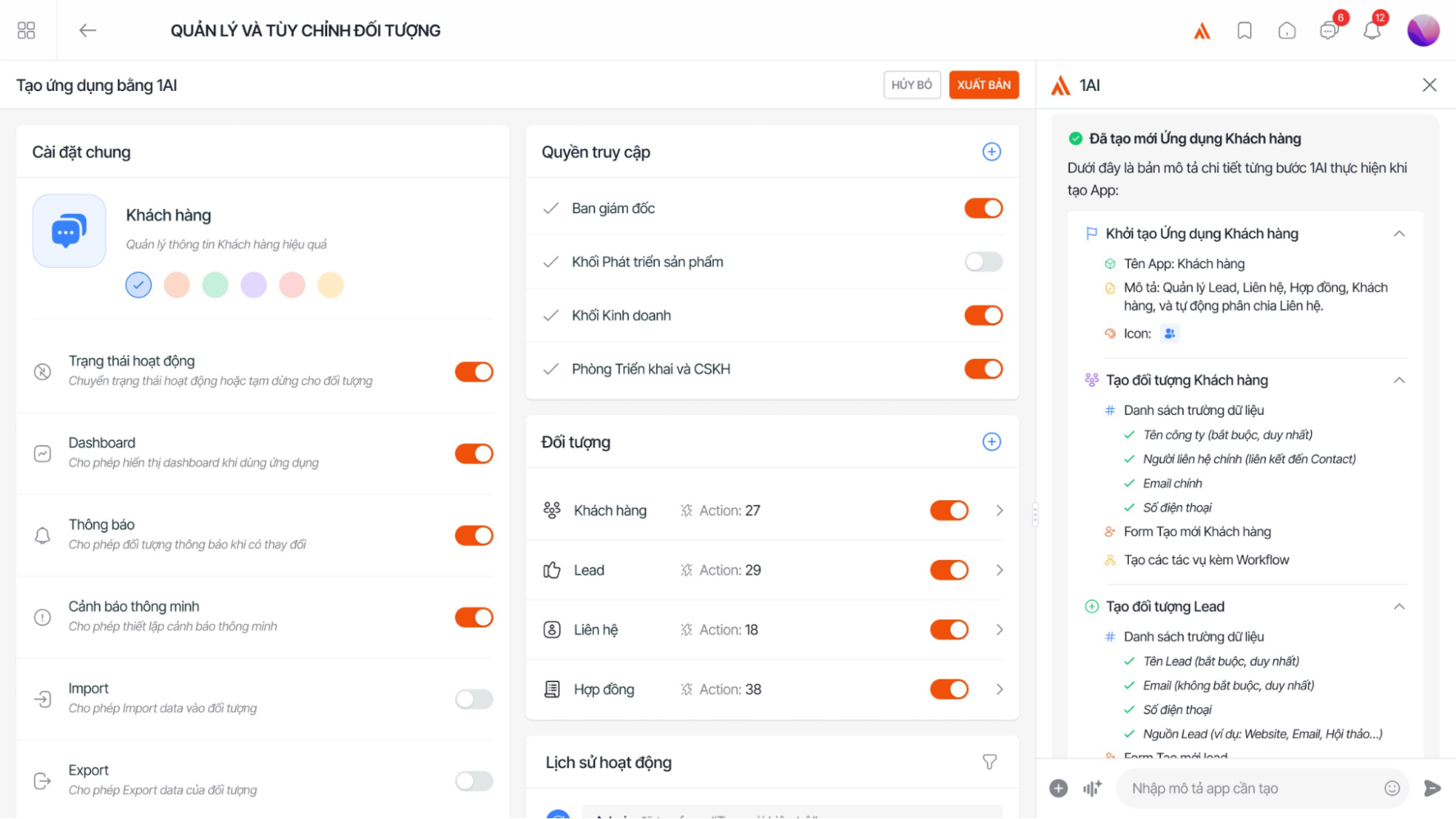
Task: Enable the Import toggle
Action: click(x=474, y=699)
